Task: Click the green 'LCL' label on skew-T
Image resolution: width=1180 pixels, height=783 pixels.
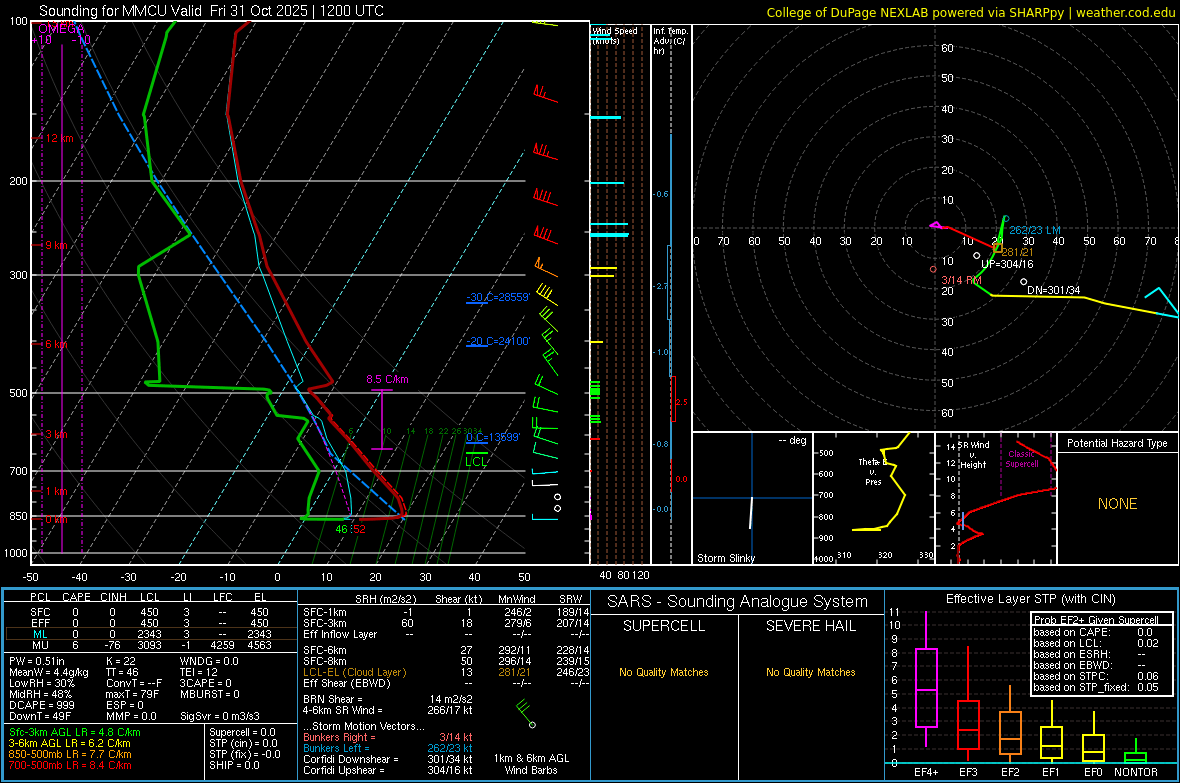Action: click(x=476, y=462)
